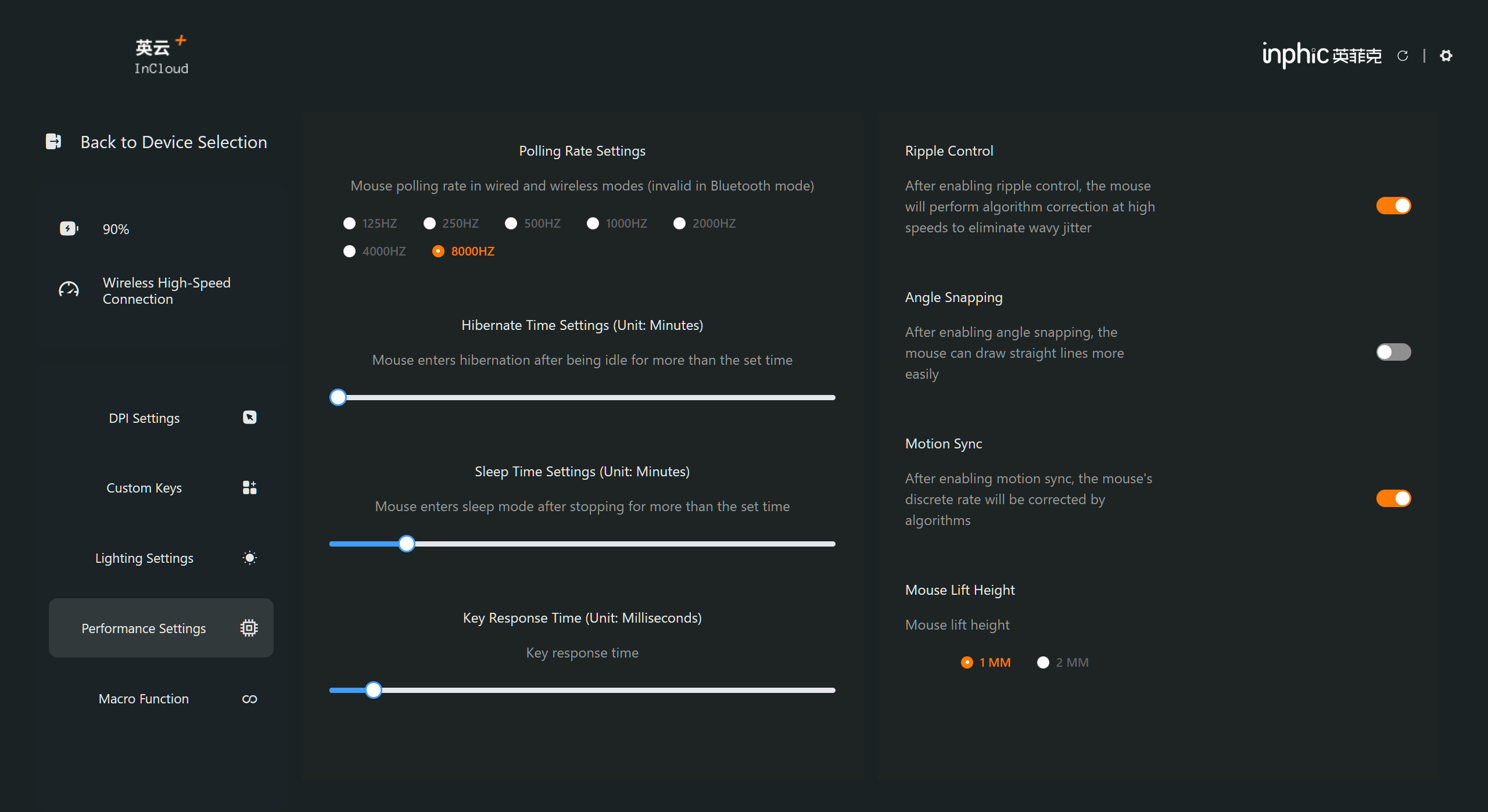
Task: Click the DPI Settings cursor icon
Action: 249,418
